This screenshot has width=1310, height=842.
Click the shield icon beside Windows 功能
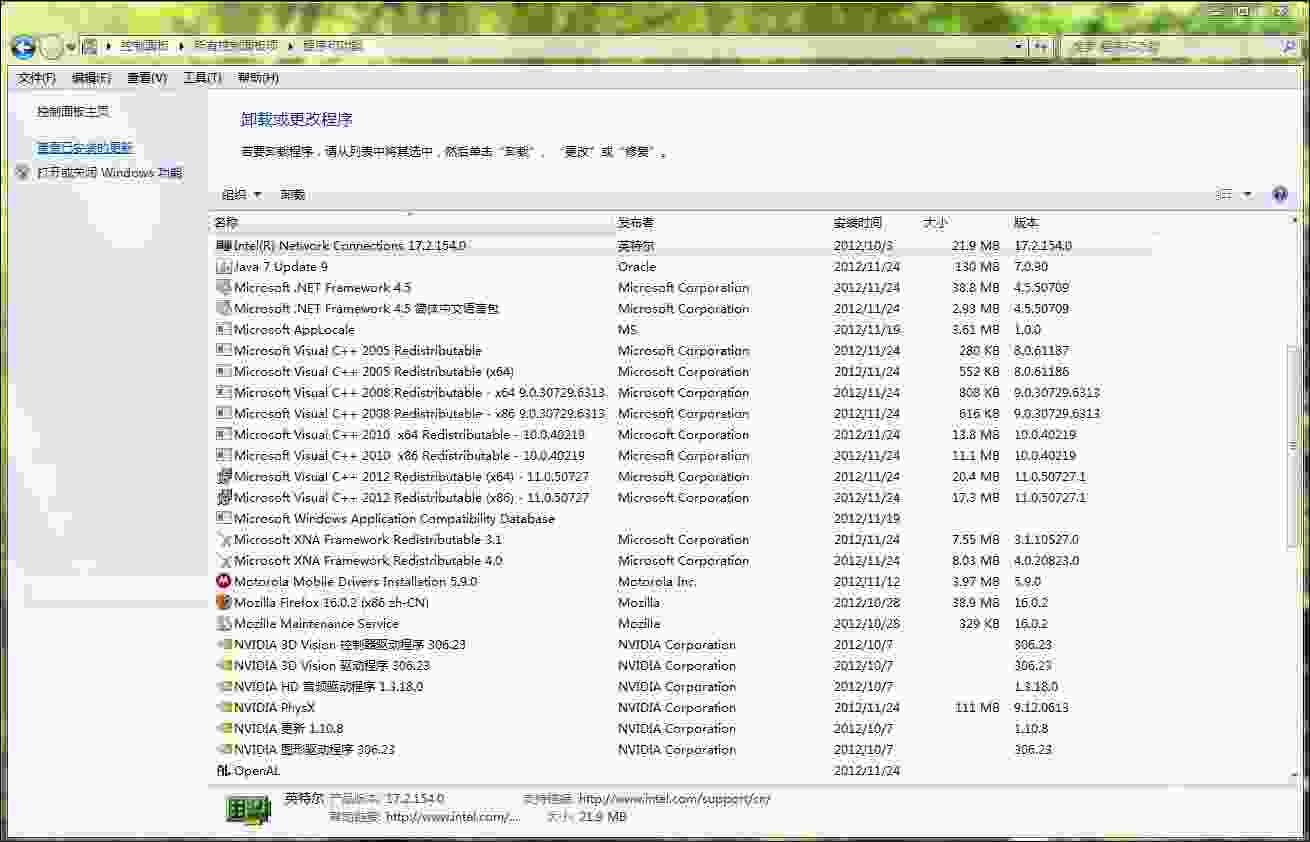(23, 173)
